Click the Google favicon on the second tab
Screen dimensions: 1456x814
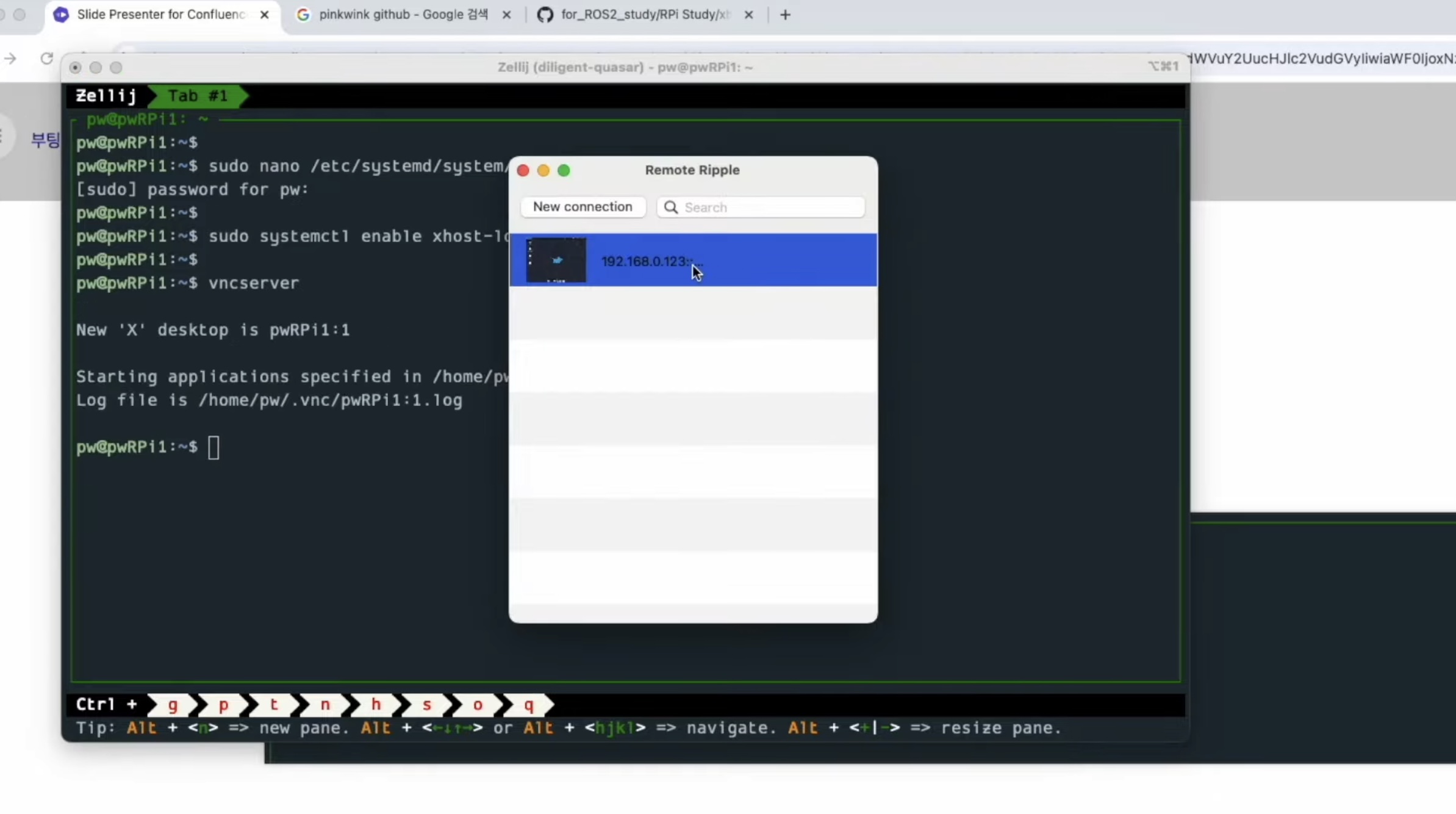303,15
